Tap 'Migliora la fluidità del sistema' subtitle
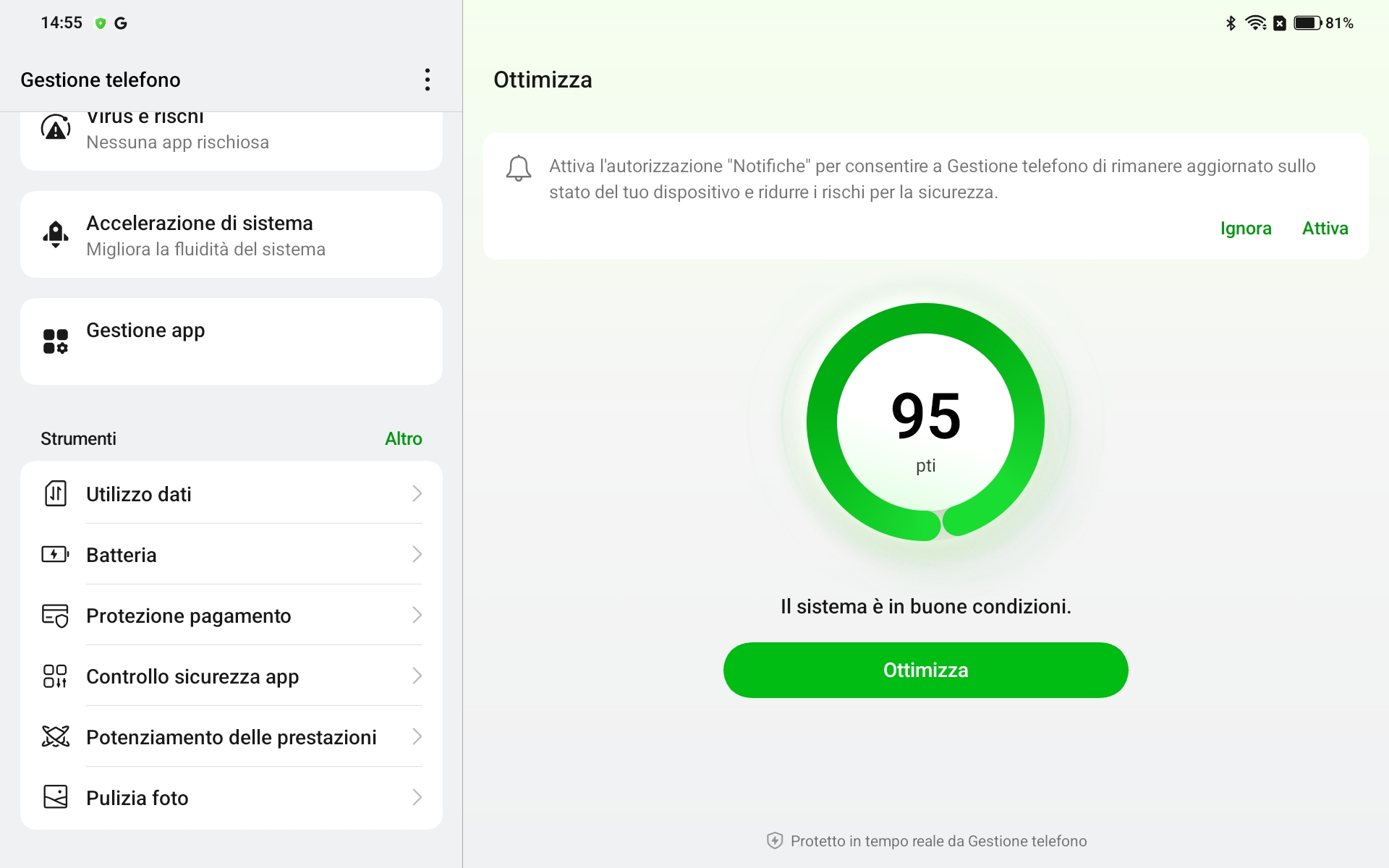Image resolution: width=1389 pixels, height=868 pixels. coord(205,250)
